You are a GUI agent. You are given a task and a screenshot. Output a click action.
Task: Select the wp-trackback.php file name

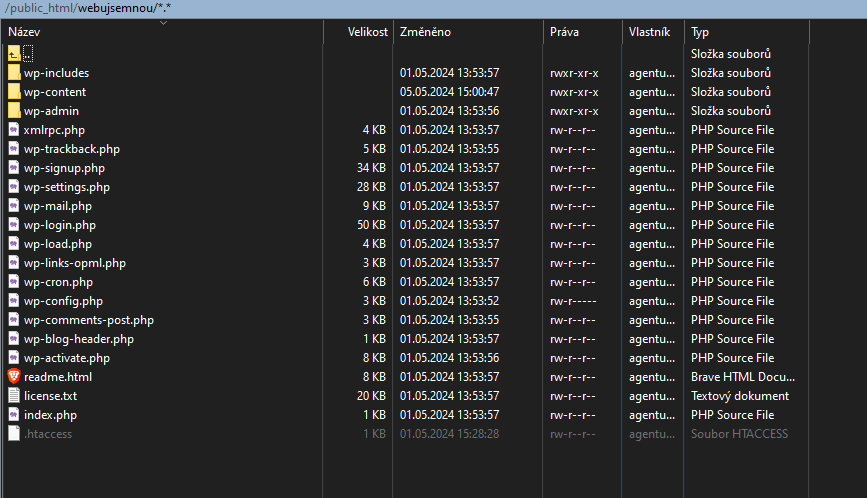72,149
